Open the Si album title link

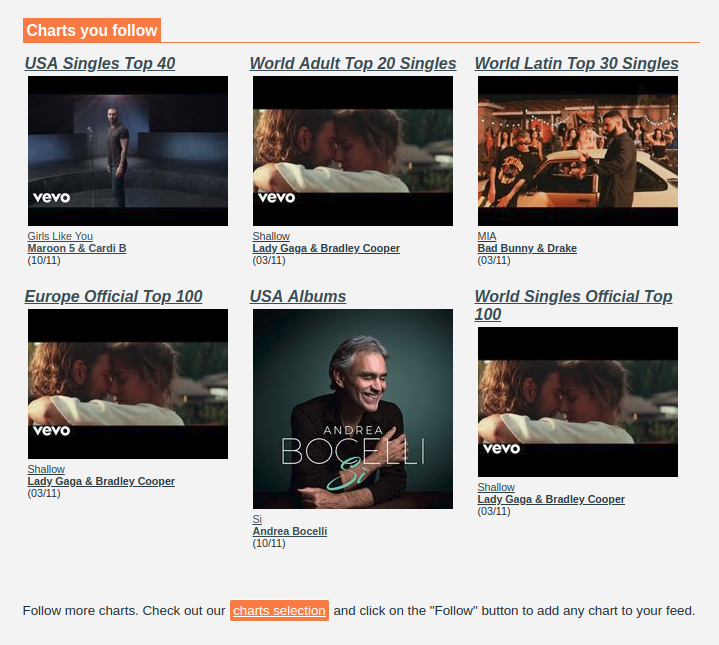point(257,519)
